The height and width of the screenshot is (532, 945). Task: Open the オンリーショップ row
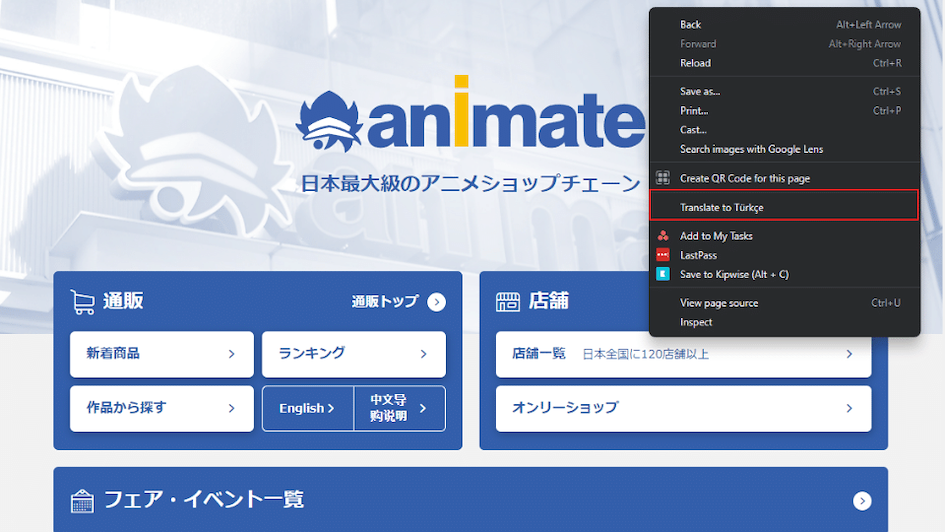(x=683, y=408)
